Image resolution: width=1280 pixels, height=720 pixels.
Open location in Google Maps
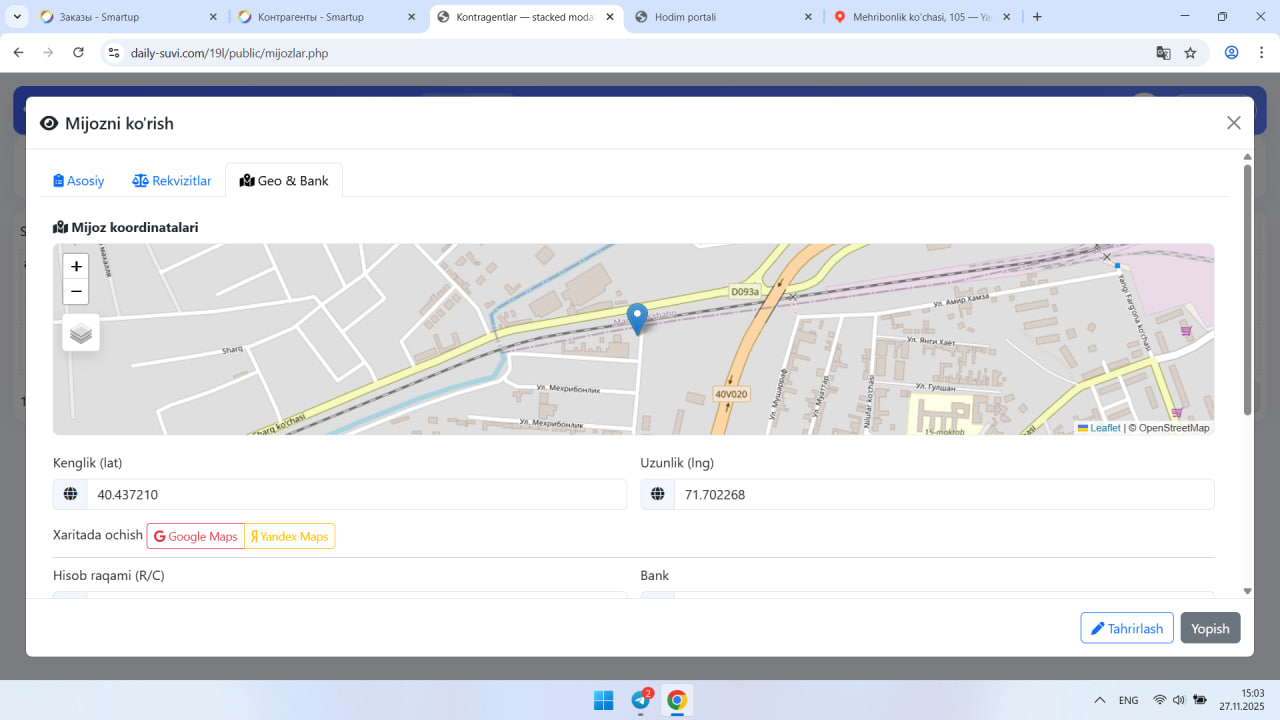(x=196, y=537)
